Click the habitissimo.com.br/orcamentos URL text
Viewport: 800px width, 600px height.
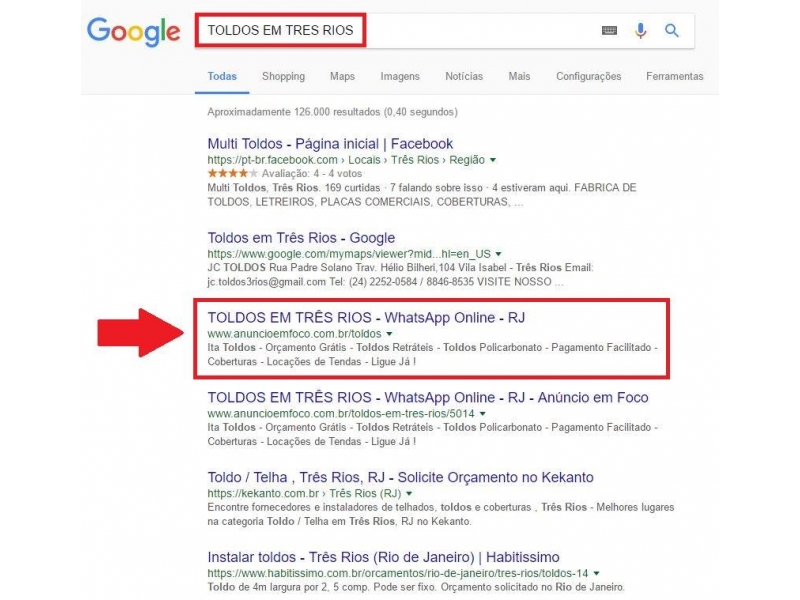tap(397, 573)
